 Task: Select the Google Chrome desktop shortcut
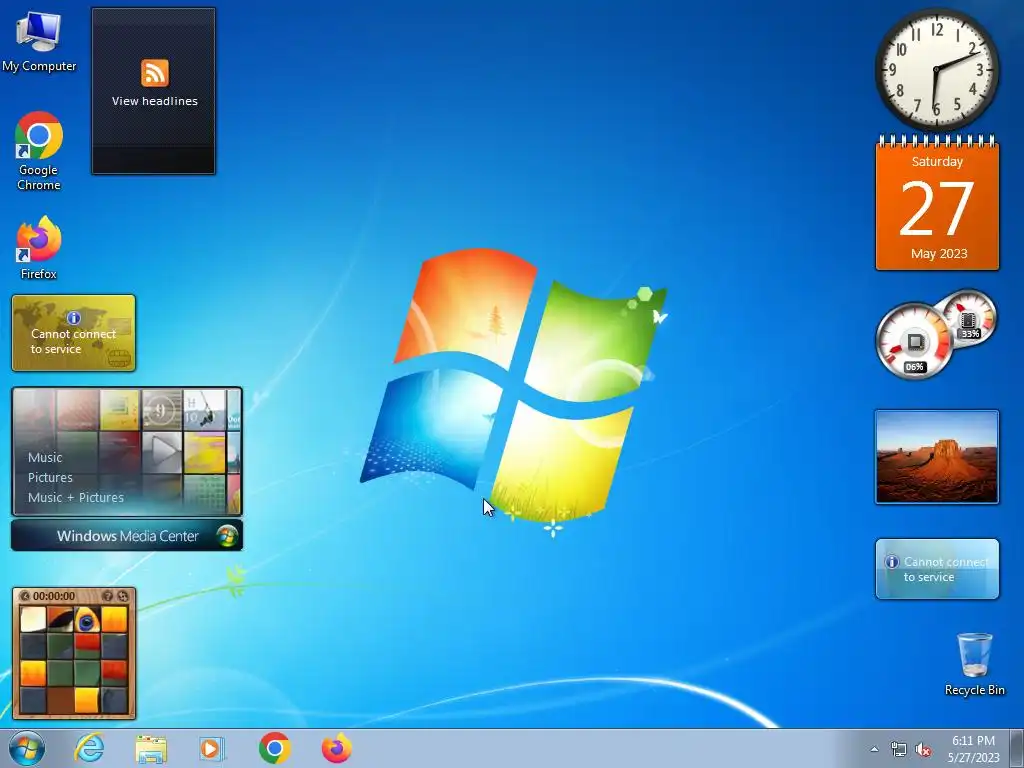point(39,152)
